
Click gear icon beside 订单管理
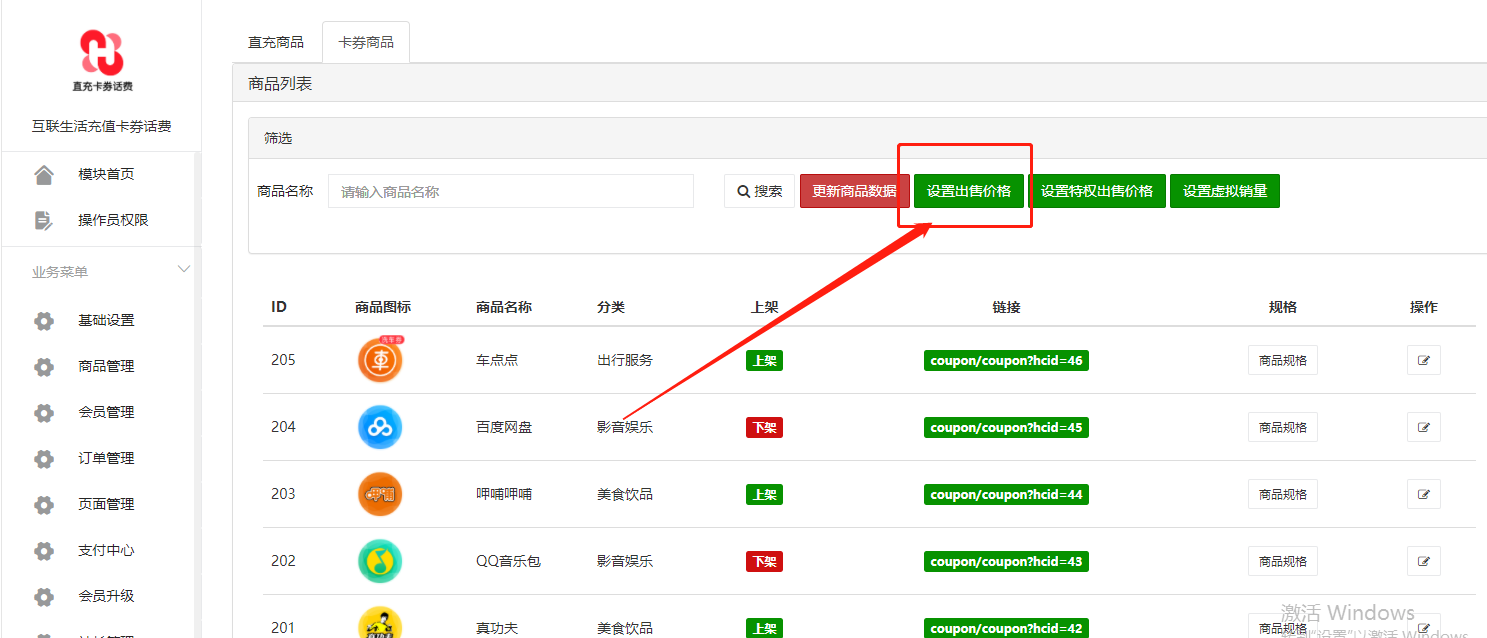(x=43, y=459)
